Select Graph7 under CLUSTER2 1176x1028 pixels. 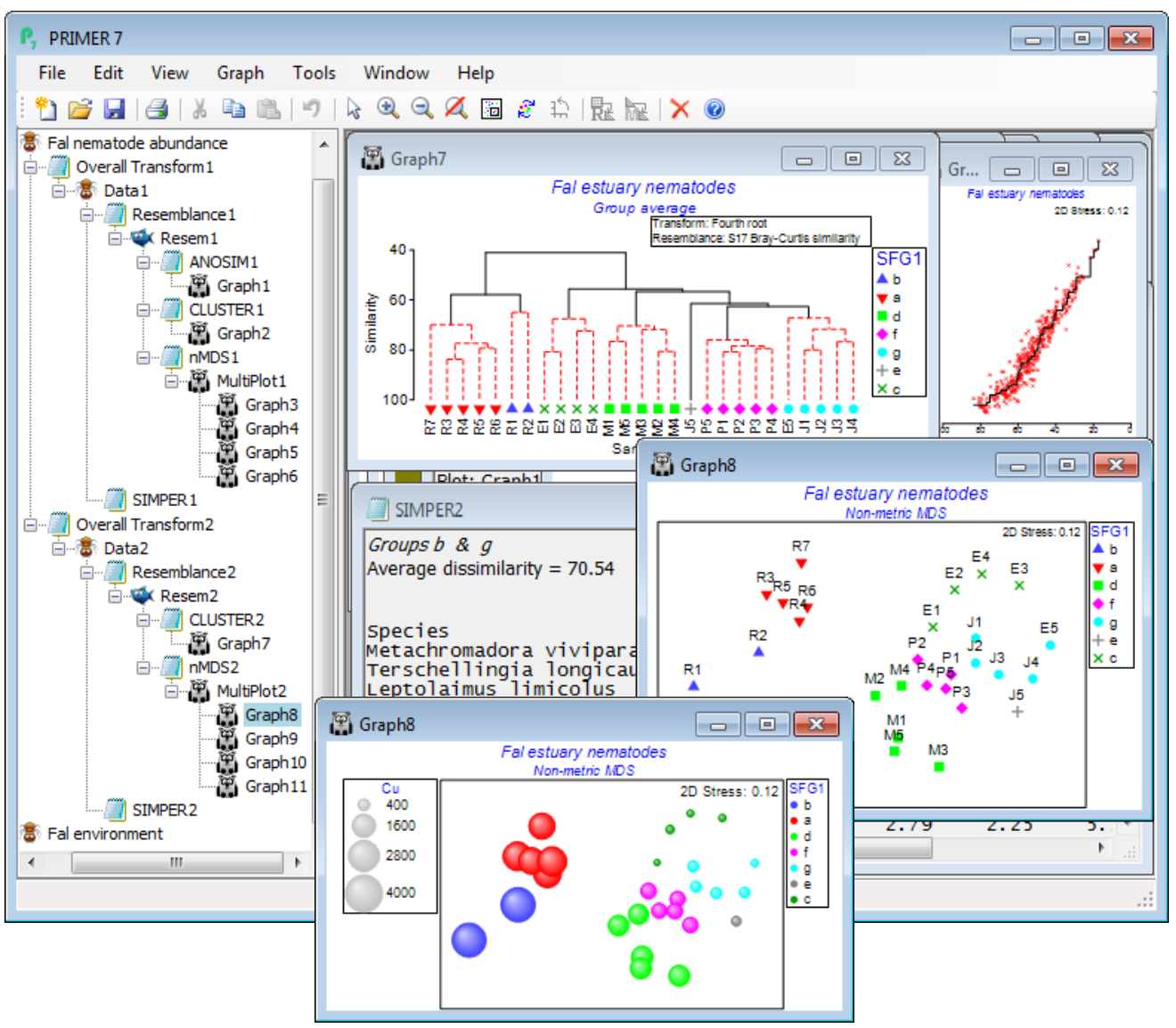243,643
